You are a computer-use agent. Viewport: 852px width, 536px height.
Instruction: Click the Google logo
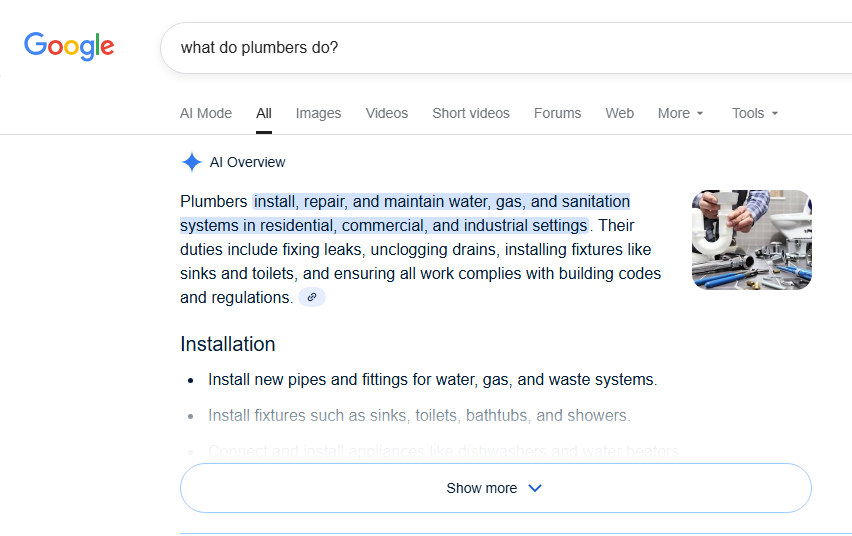click(x=69, y=46)
